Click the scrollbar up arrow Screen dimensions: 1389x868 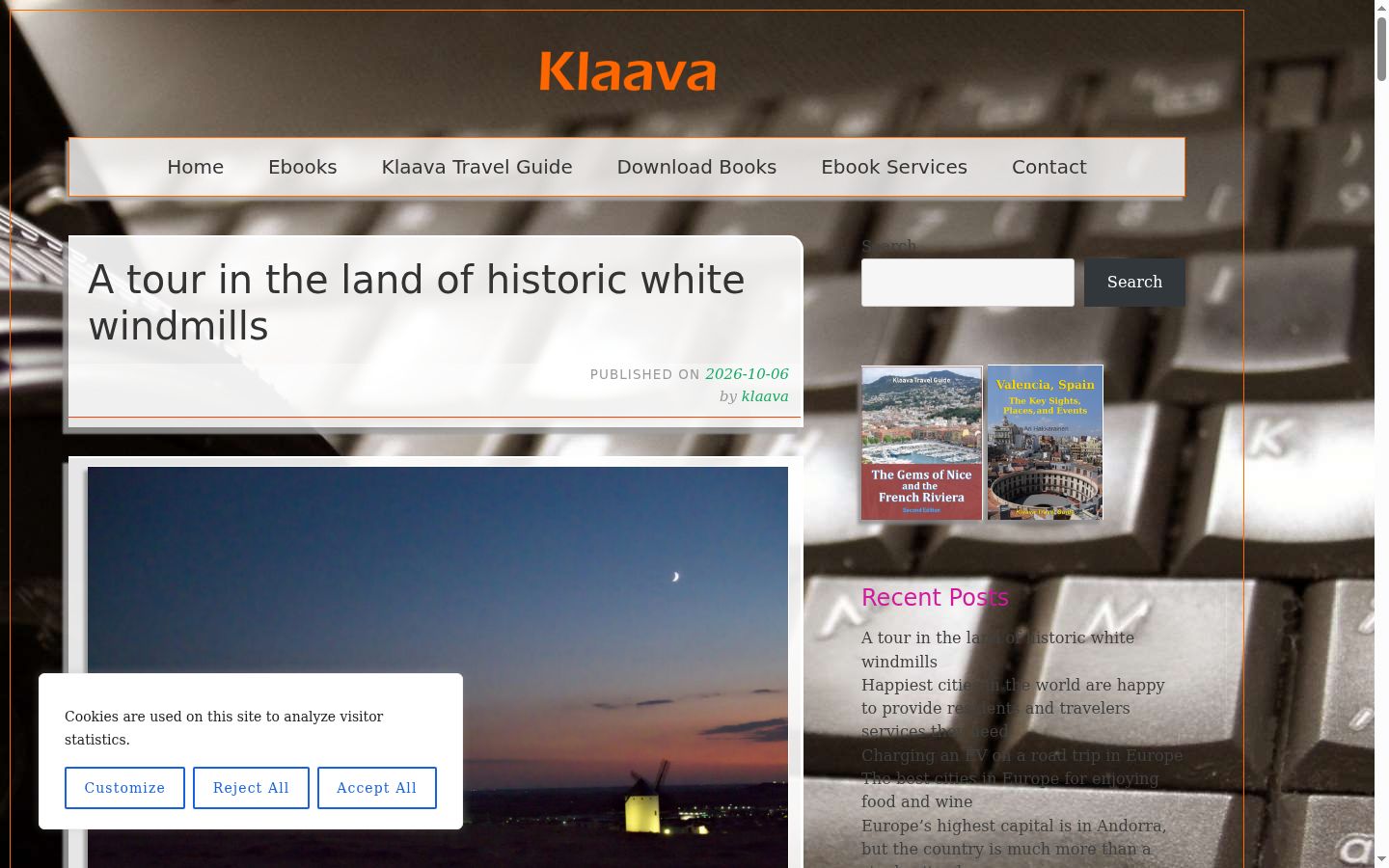coord(1381,8)
